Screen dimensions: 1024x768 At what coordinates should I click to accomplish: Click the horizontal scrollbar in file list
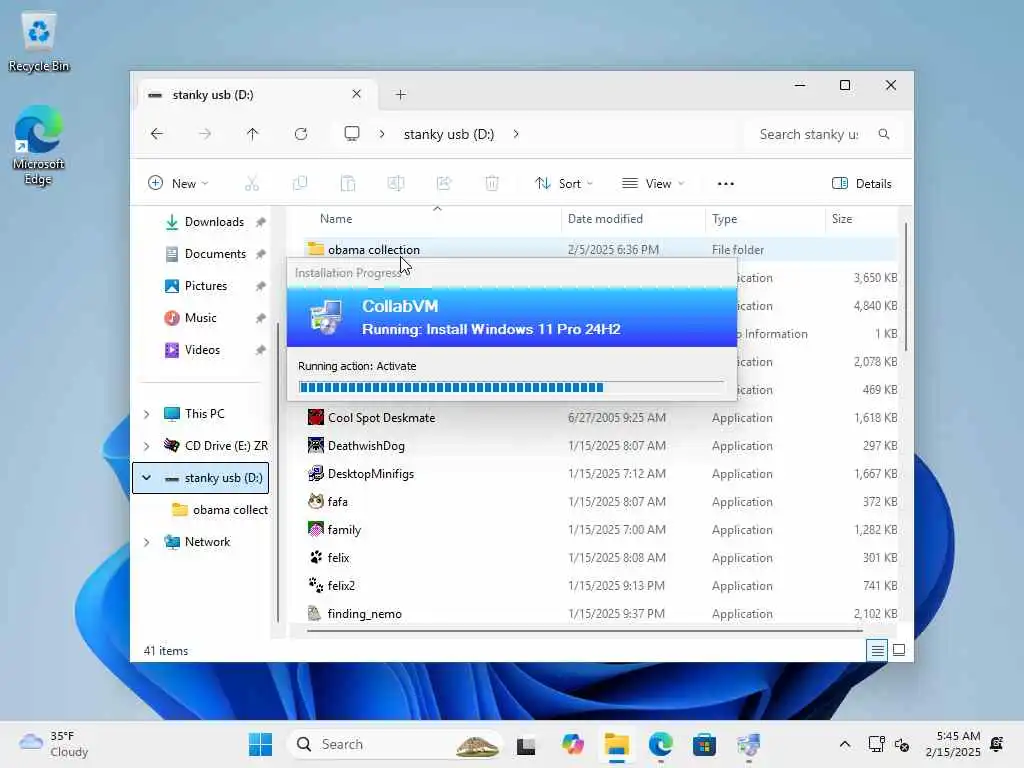pos(584,632)
